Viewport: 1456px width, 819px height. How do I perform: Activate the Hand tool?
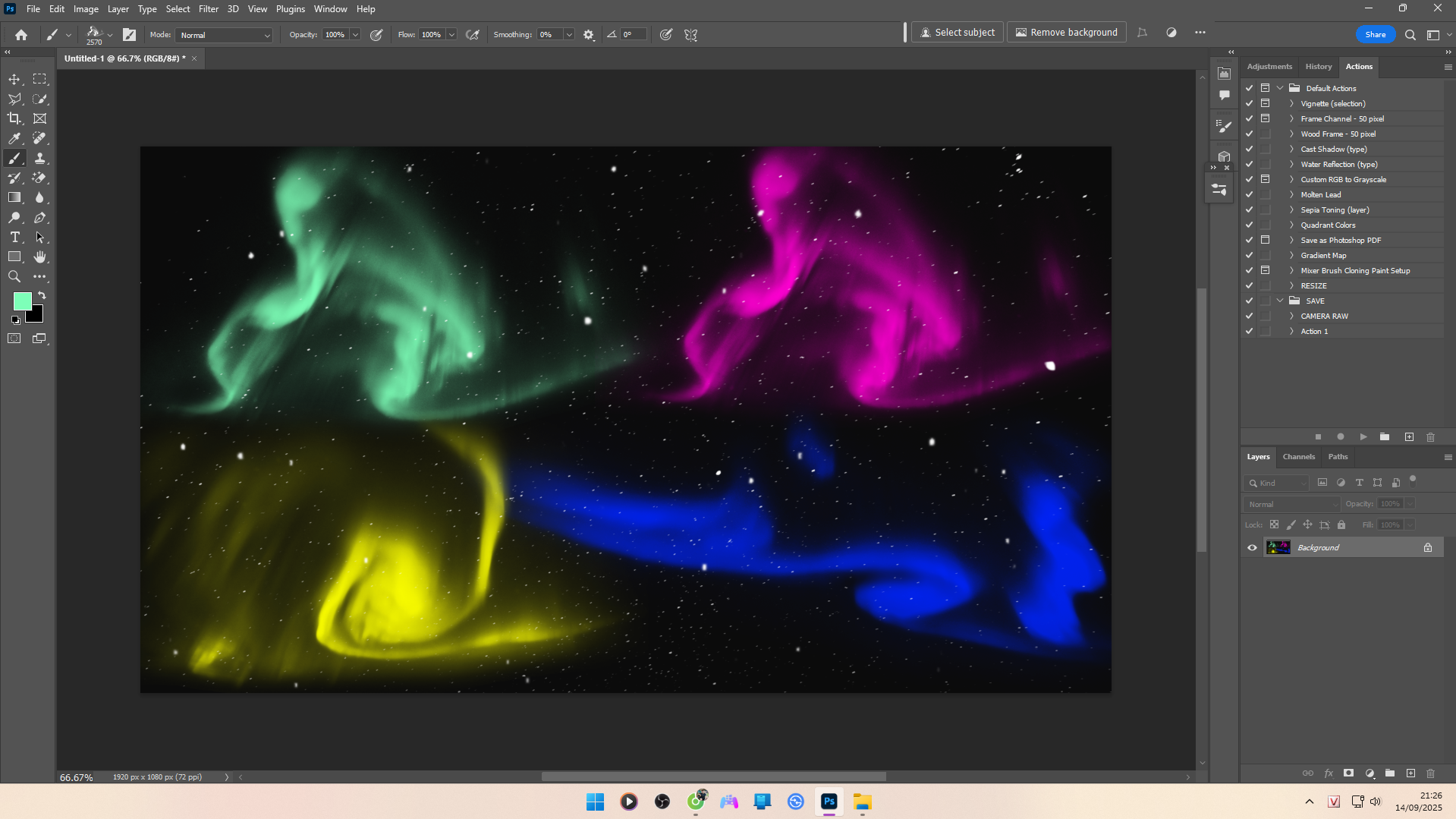tap(39, 257)
